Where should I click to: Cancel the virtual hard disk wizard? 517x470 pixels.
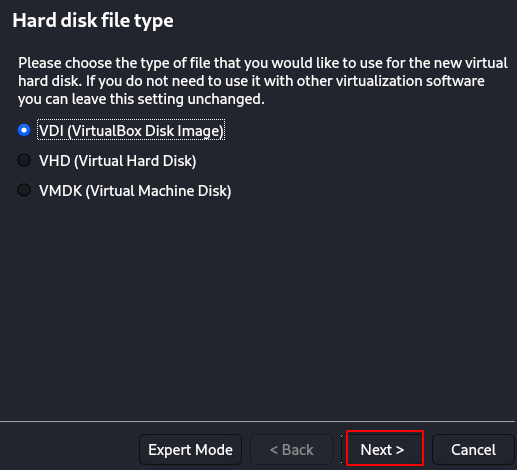(x=473, y=450)
